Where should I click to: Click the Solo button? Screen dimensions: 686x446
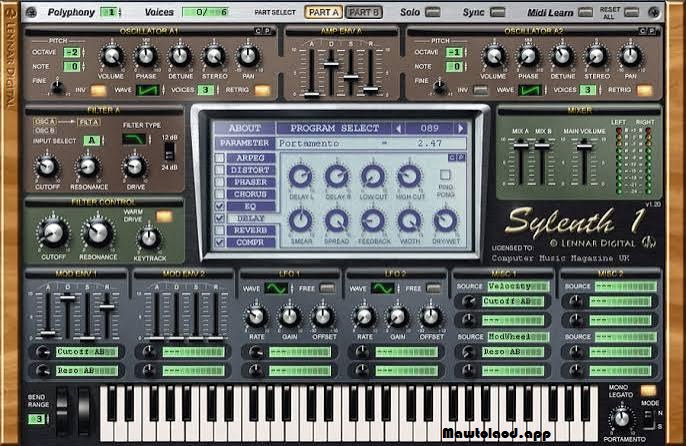pyautogui.click(x=432, y=12)
